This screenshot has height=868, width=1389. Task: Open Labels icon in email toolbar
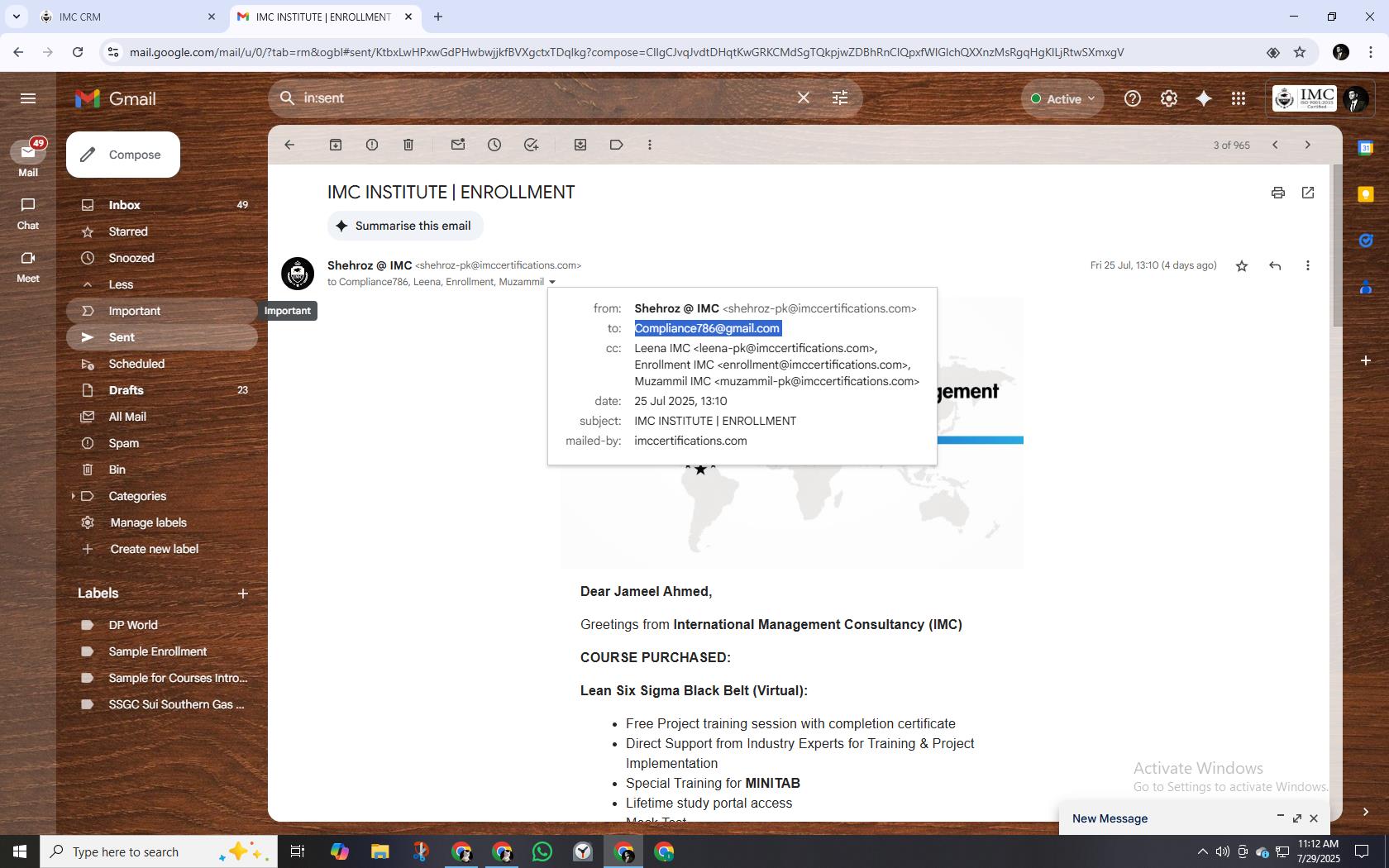tap(617, 145)
